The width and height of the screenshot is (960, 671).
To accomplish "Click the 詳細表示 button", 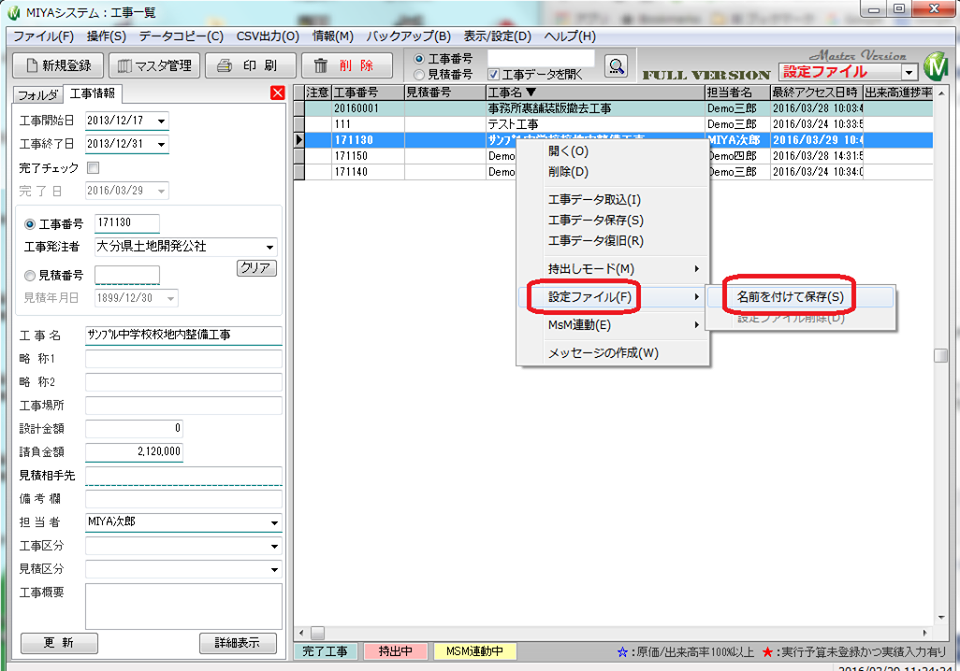I will tap(238, 643).
